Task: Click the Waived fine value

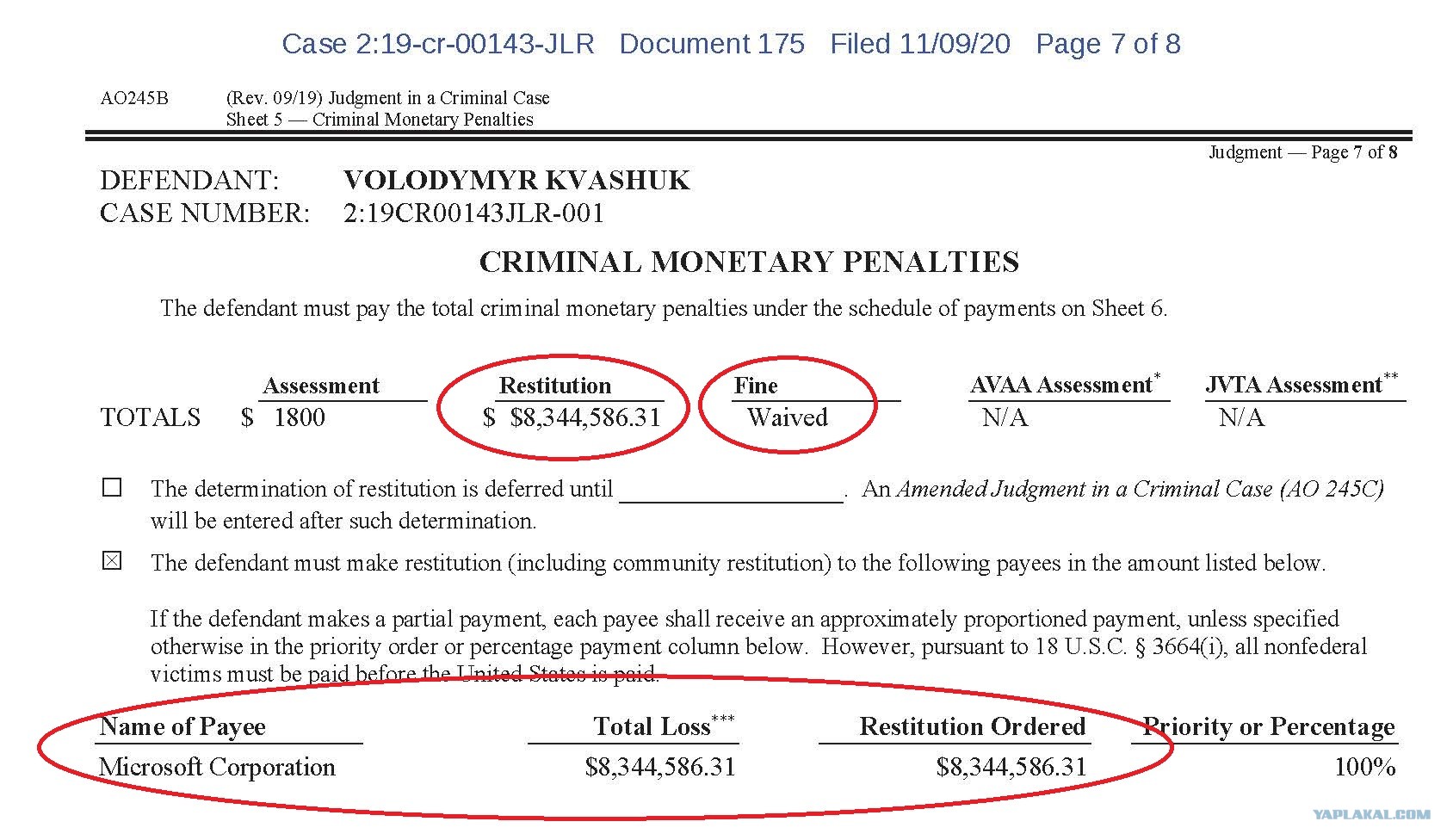Action: 788,417
